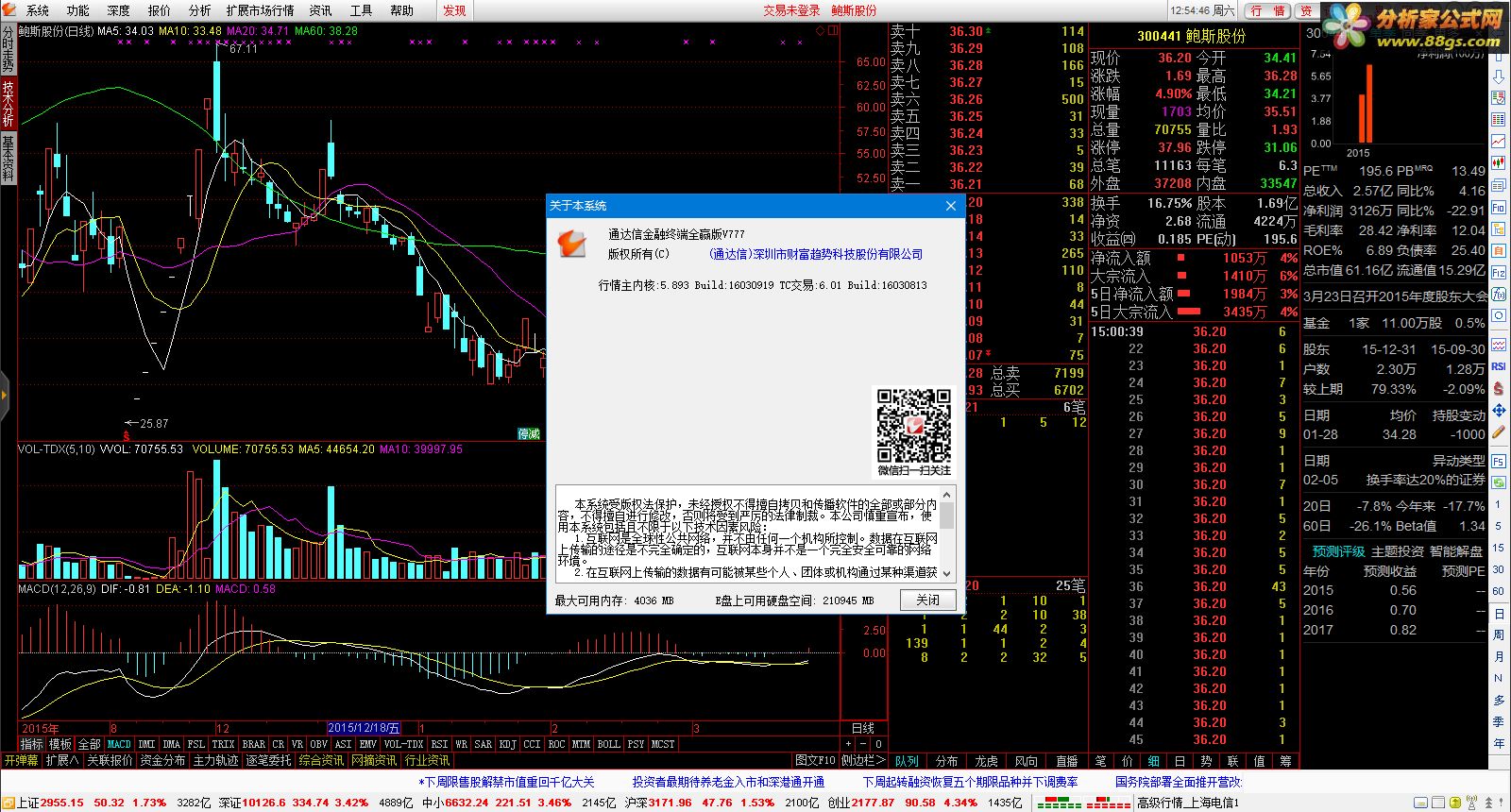Click the colored grid quote-list icon
Image resolution: width=1511 pixels, height=812 pixels.
pos(1499,119)
